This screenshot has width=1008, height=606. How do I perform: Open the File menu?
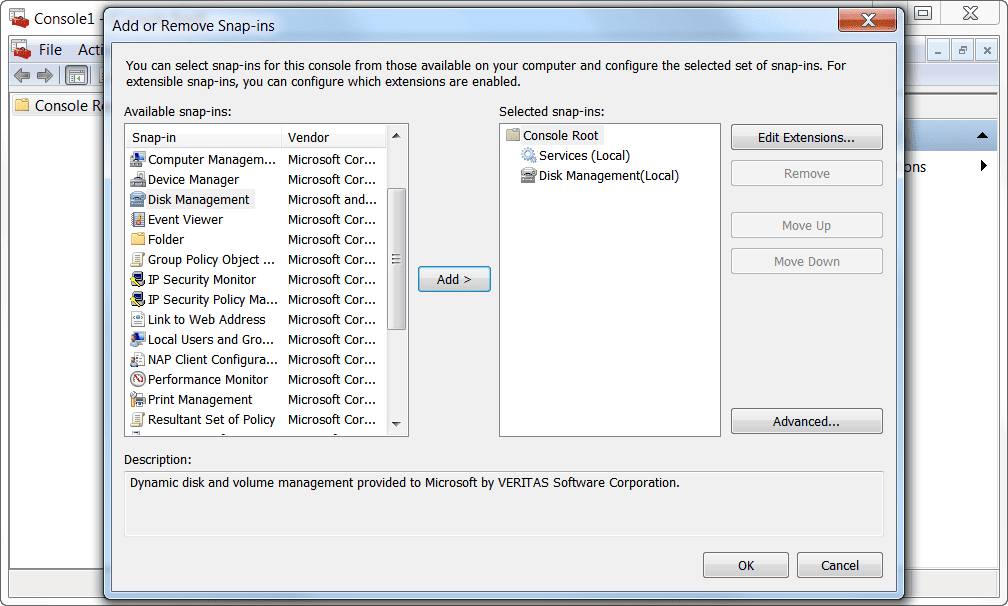tap(50, 50)
